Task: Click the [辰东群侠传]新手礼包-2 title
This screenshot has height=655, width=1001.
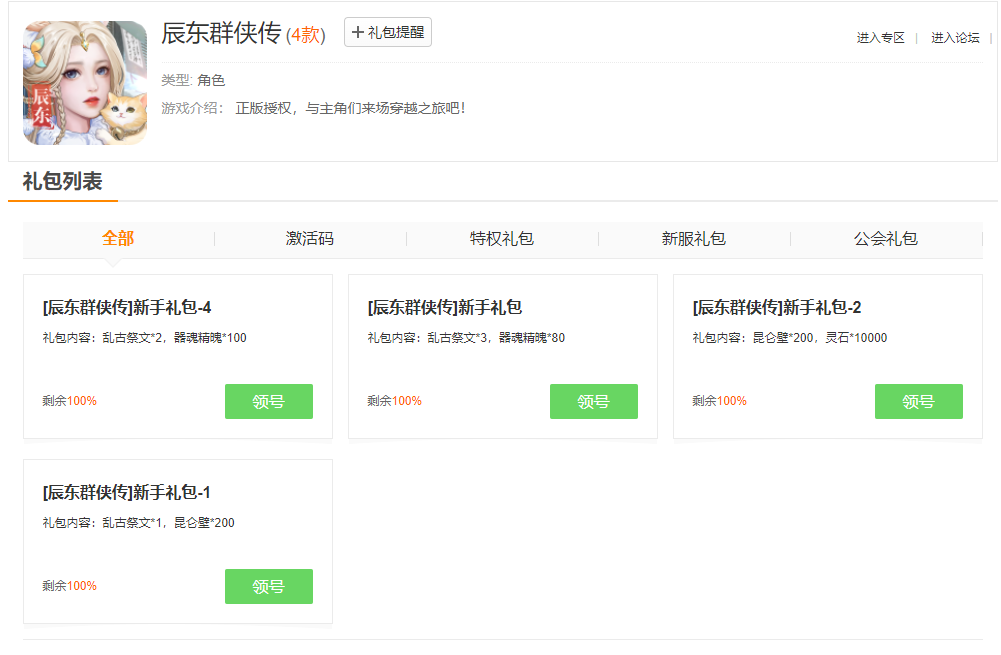Action: 777,307
